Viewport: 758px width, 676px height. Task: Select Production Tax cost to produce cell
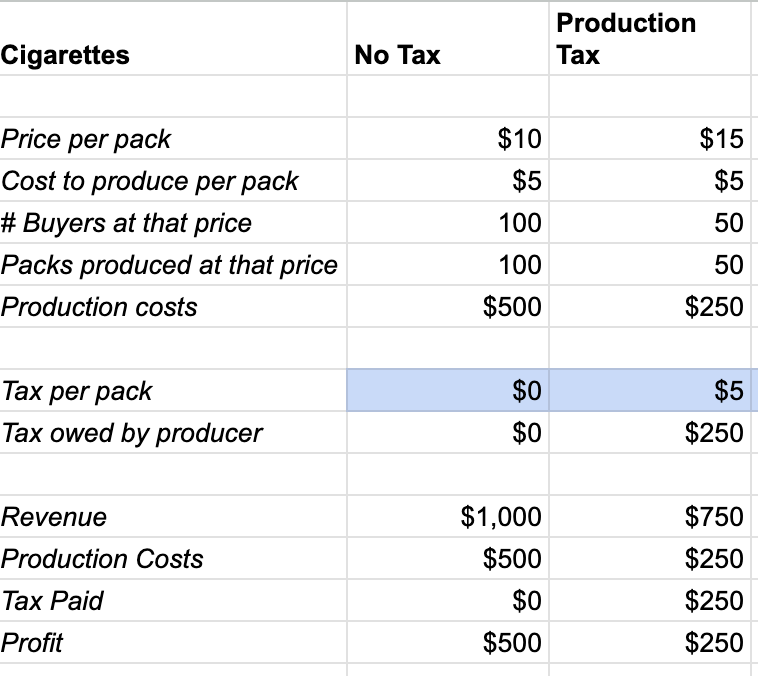tap(650, 180)
